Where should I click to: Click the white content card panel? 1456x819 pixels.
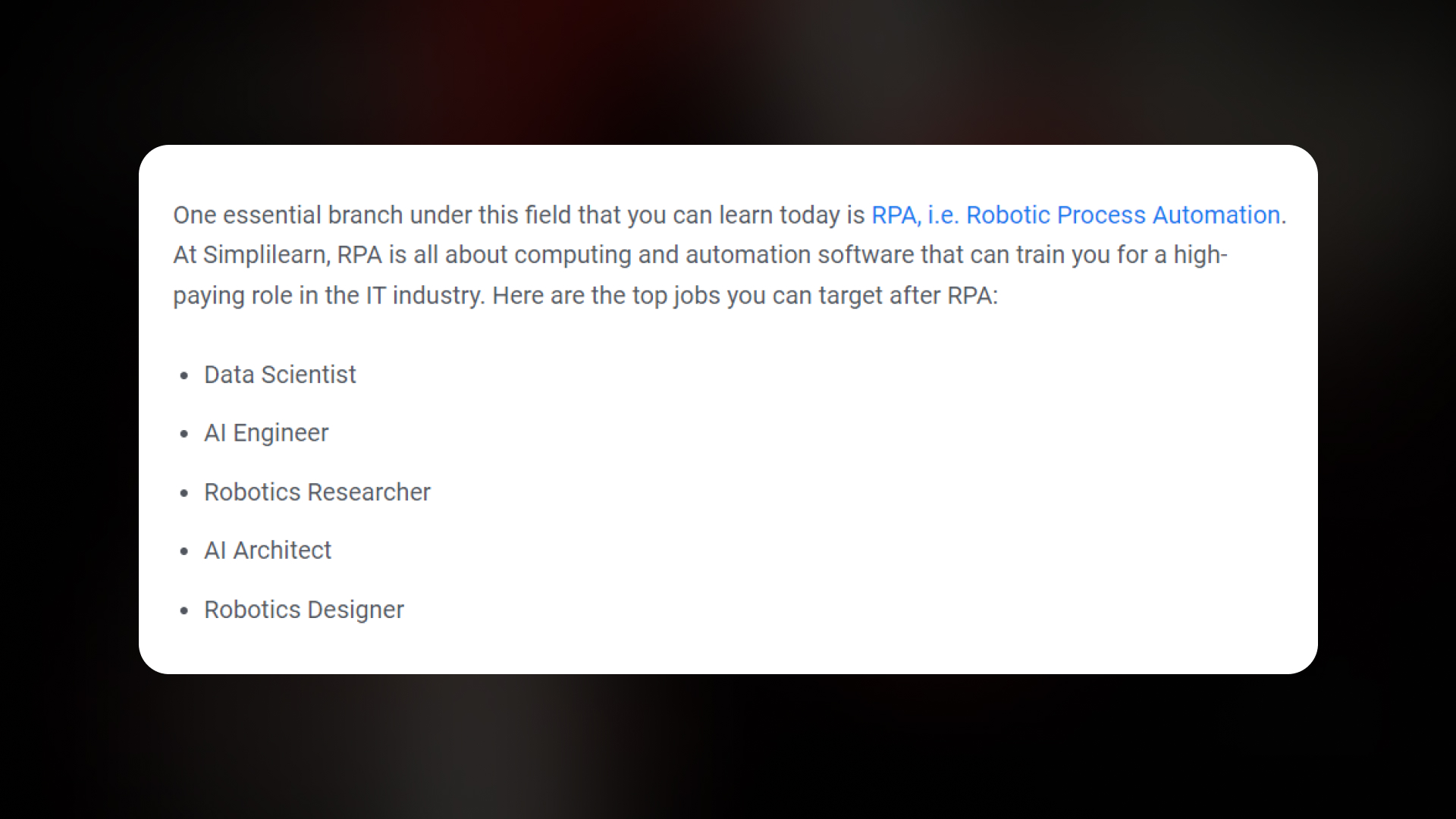(x=728, y=409)
